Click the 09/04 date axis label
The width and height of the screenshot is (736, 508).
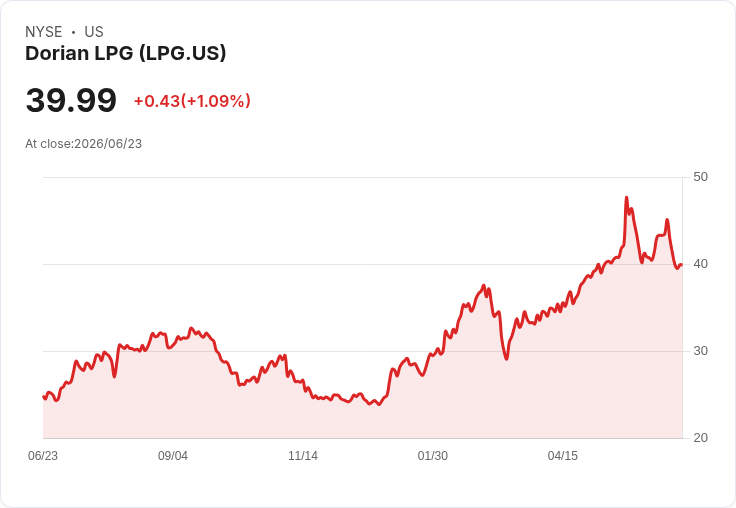pyautogui.click(x=173, y=455)
